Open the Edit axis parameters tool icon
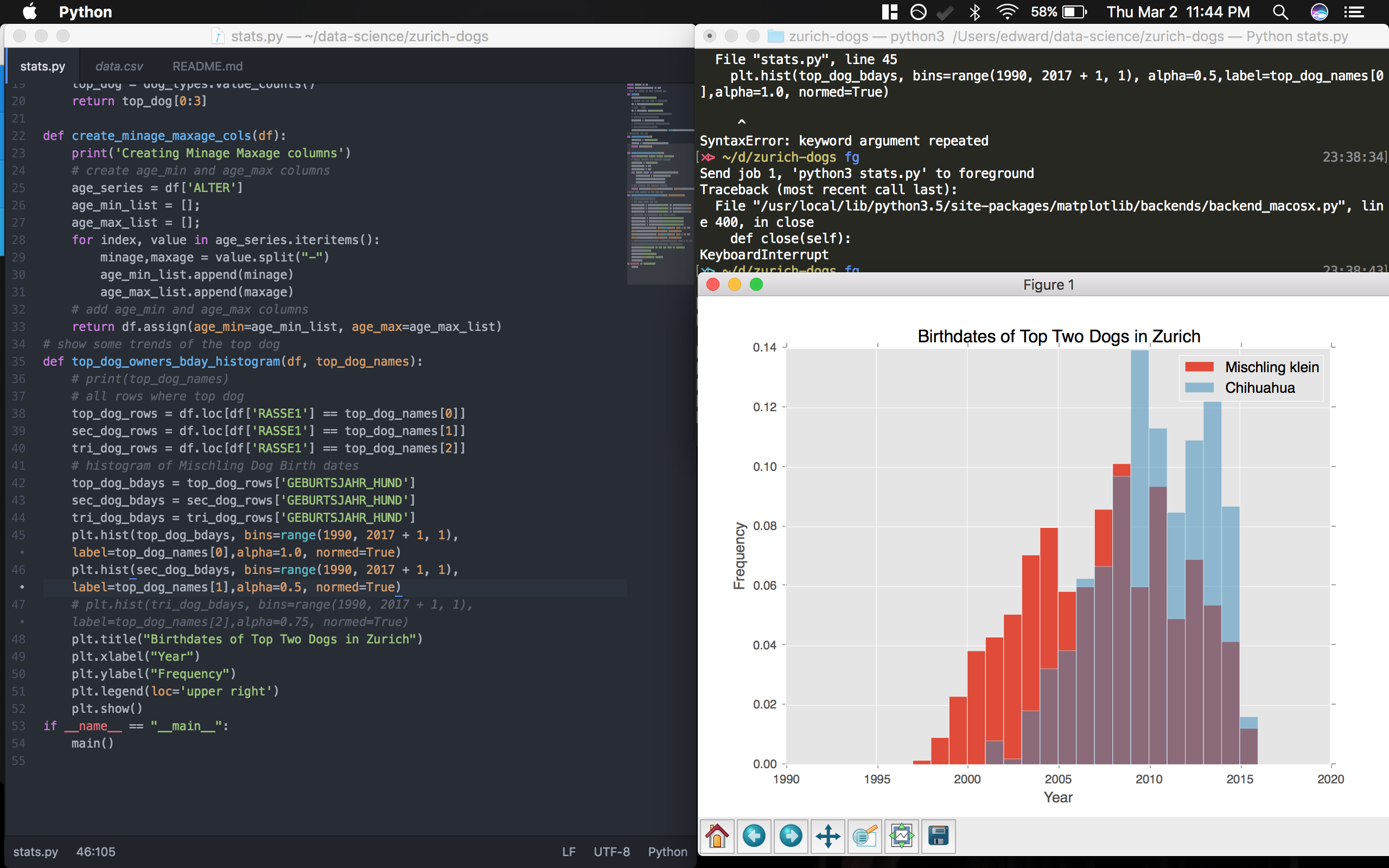Screen dimensions: 1389x868 pos(864,836)
